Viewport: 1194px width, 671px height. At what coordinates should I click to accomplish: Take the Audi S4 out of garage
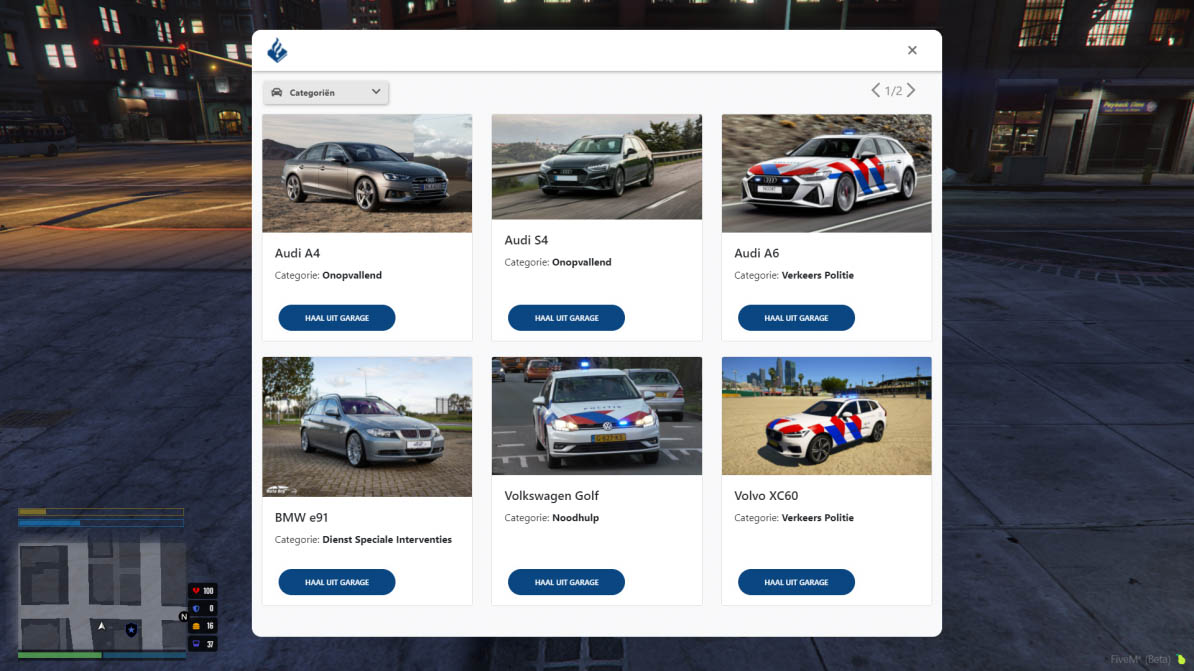(x=567, y=318)
